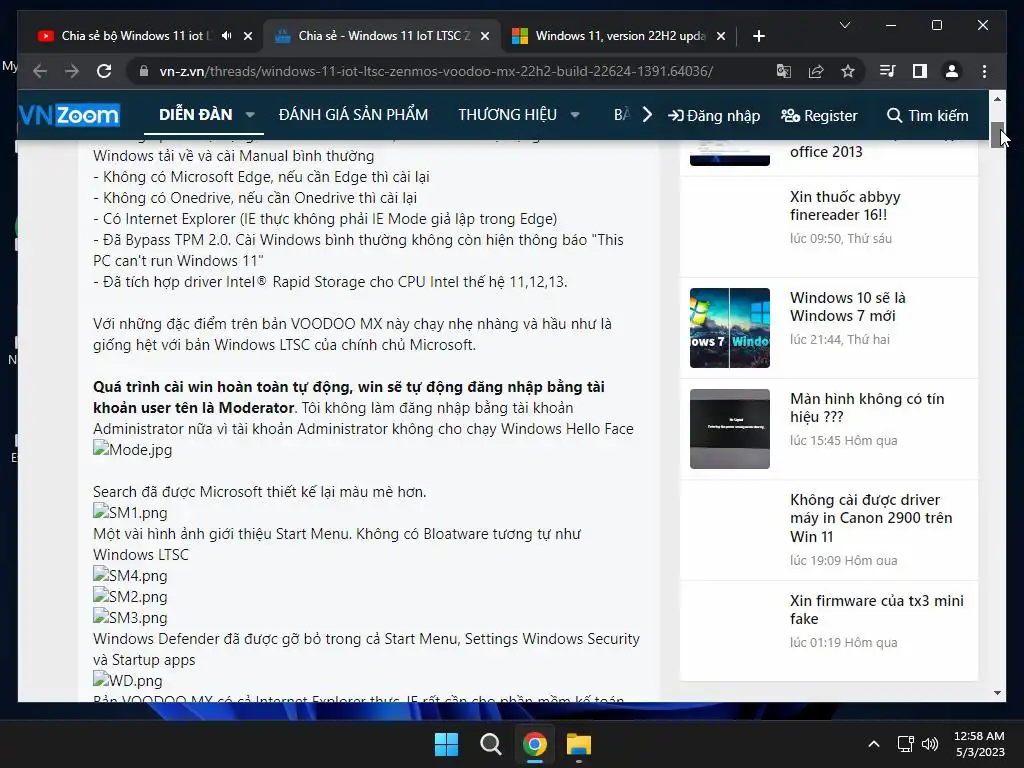The image size is (1024, 768).
Task: Click the Đăng nhập login link
Action: [714, 116]
